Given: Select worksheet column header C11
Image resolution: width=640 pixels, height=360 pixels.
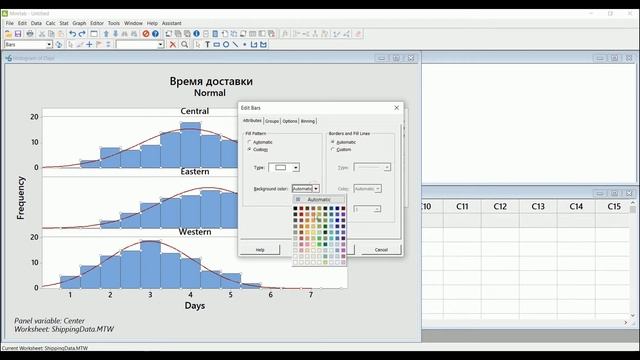Looking at the screenshot, I should pyautogui.click(x=462, y=207).
